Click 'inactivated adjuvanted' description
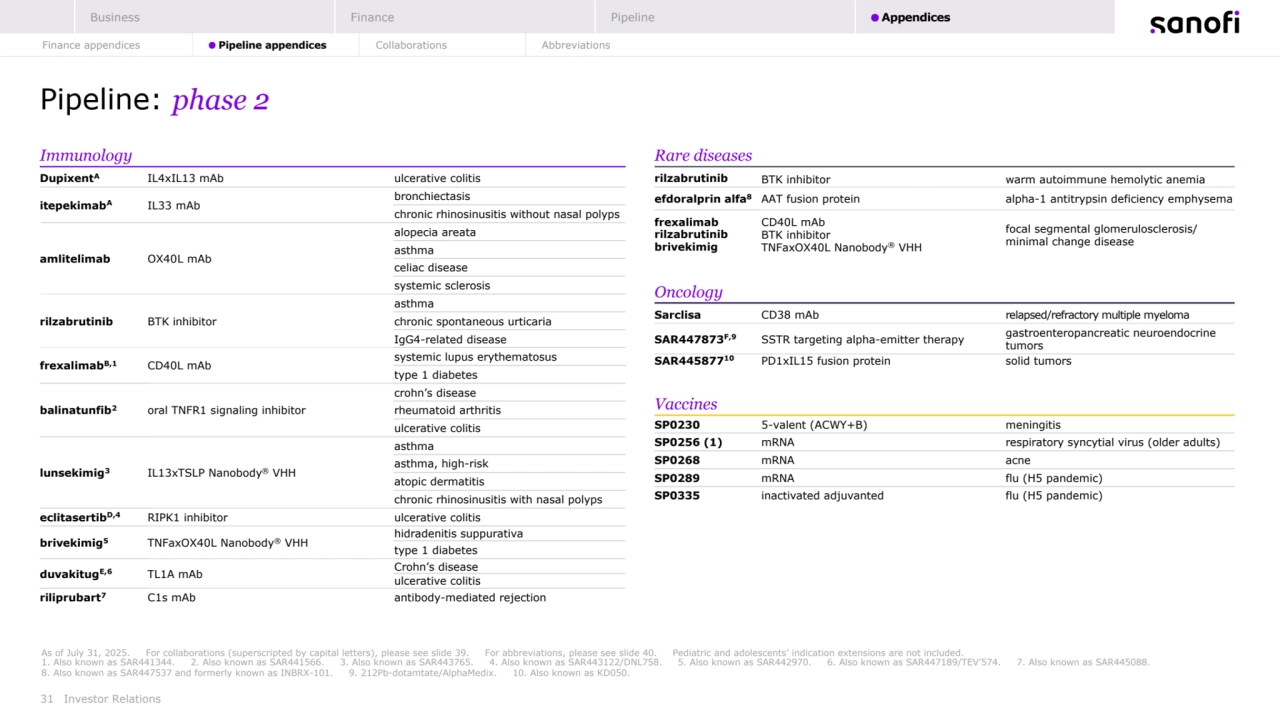The height and width of the screenshot is (720, 1280). 822,495
